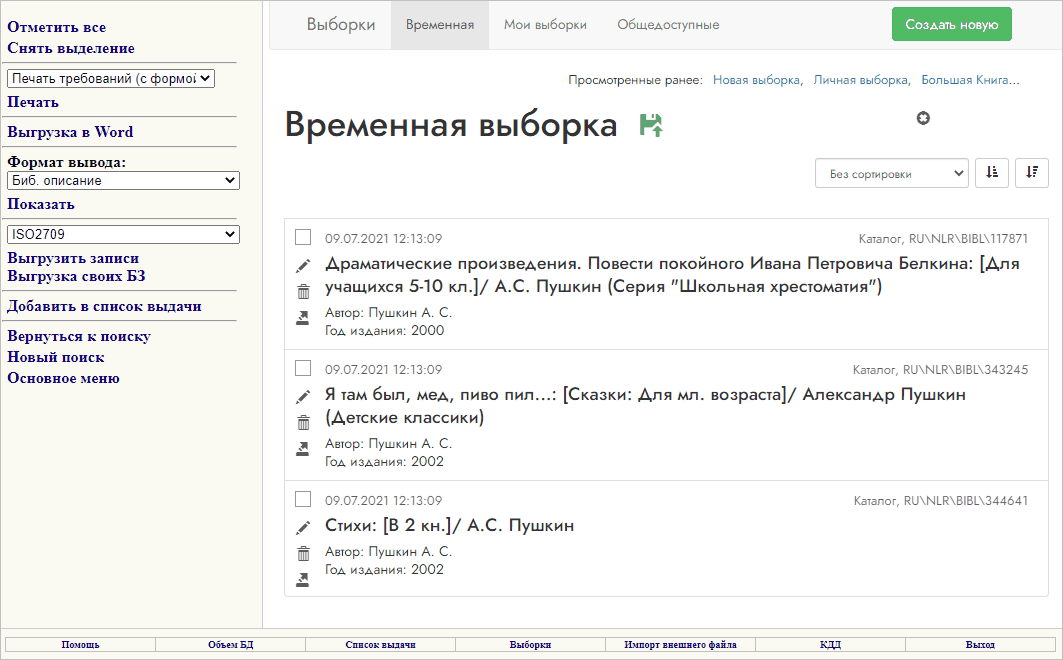Open the Печать требований dropdown
The width and height of the screenshot is (1063, 660).
point(111,79)
